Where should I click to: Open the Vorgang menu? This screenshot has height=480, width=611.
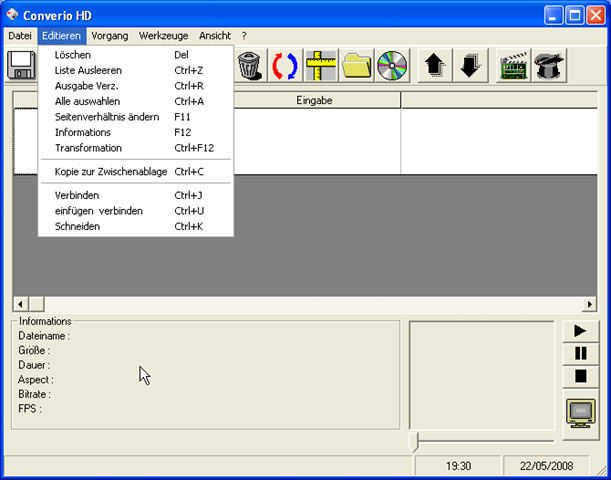[x=110, y=36]
